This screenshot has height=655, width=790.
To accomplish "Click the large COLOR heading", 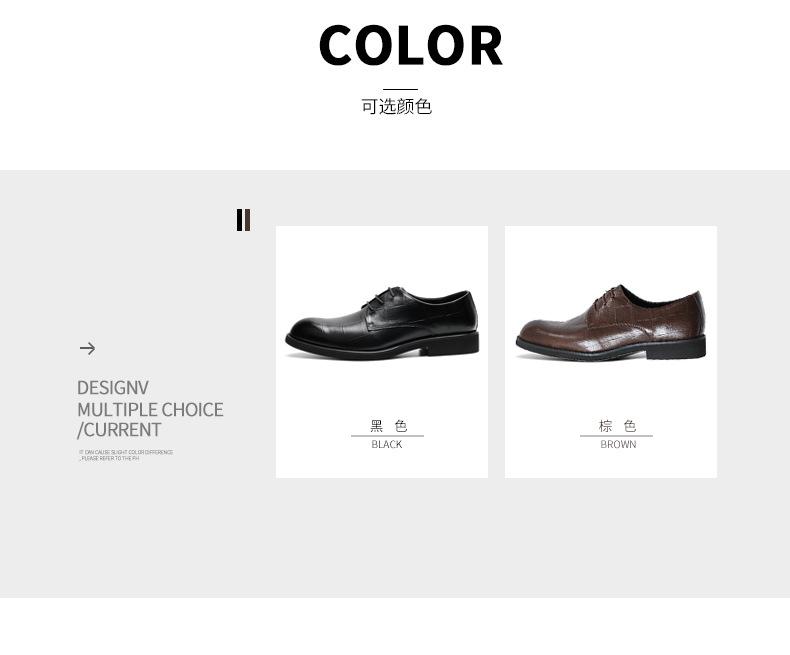I will [411, 45].
